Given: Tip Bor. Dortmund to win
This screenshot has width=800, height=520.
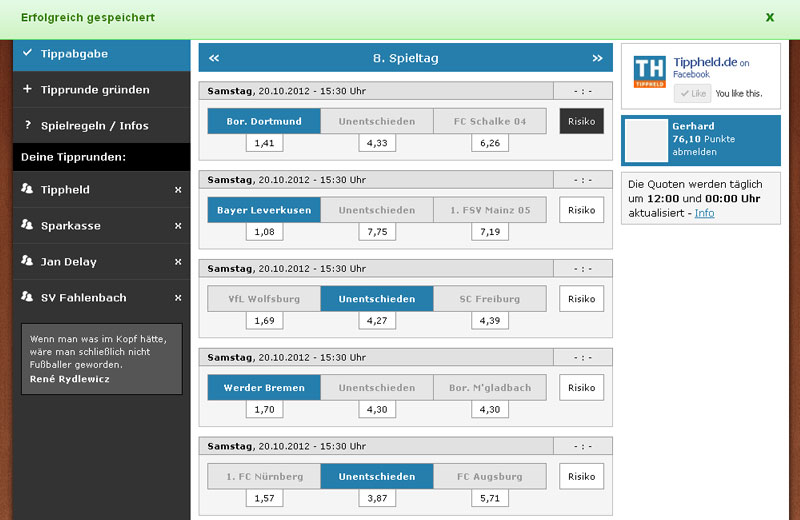Looking at the screenshot, I should pyautogui.click(x=264, y=121).
